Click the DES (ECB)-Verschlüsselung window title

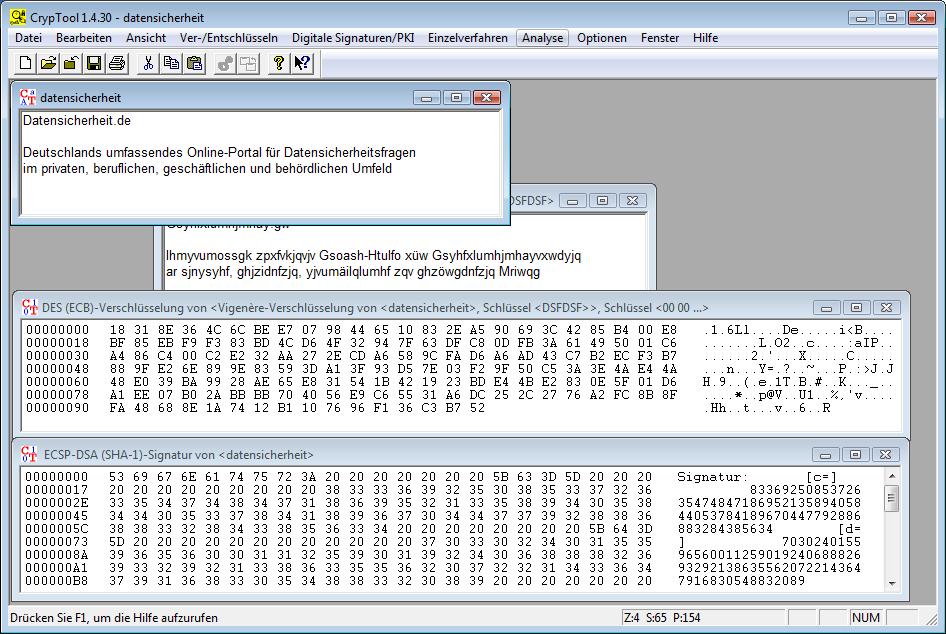(375, 308)
